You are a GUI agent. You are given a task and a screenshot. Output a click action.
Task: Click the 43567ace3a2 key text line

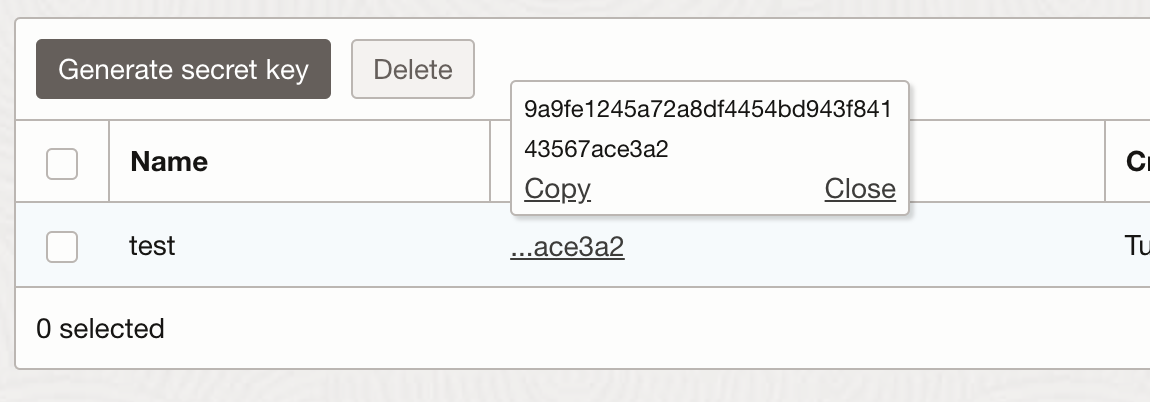pyautogui.click(x=596, y=150)
